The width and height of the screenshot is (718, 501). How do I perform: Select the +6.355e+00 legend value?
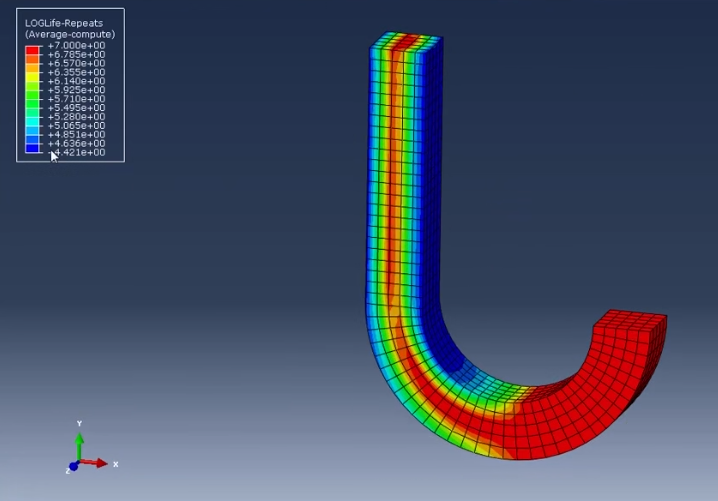[76, 72]
